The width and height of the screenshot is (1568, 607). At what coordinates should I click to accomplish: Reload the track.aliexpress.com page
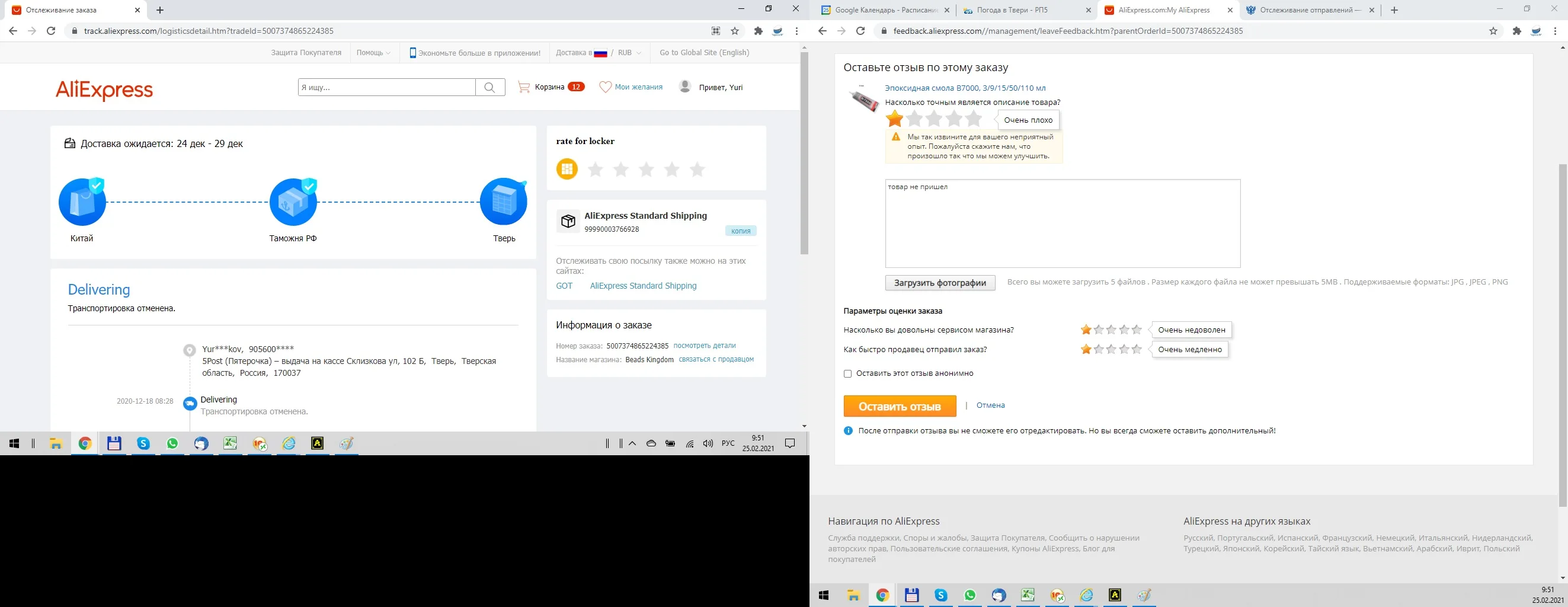tap(51, 31)
